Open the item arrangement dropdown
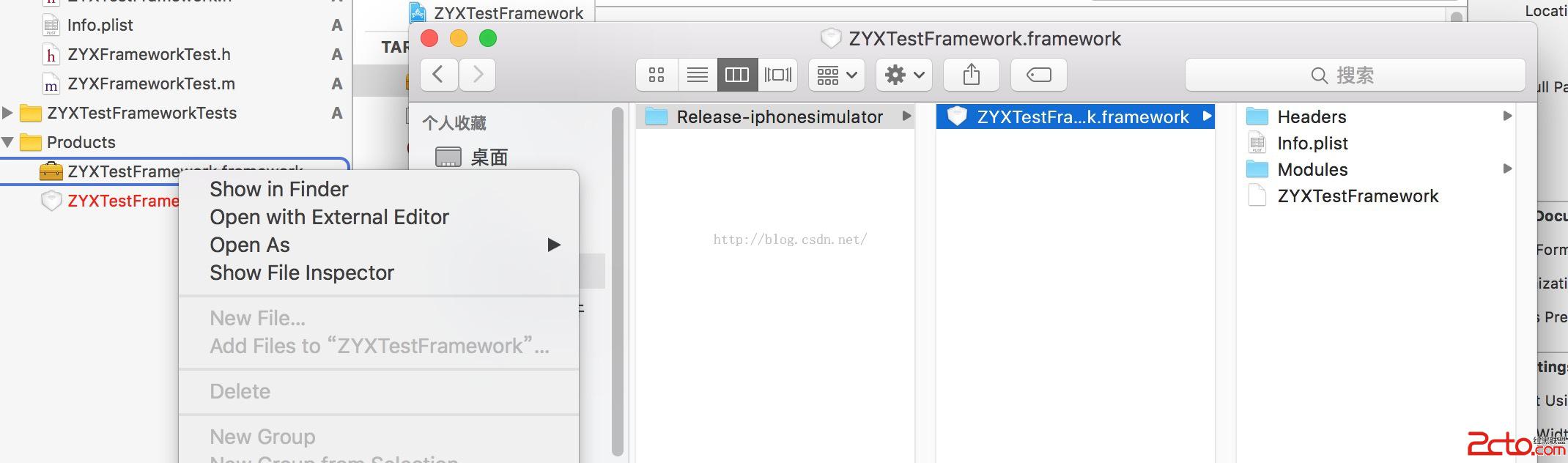This screenshot has height=463, width=1568. 837,75
